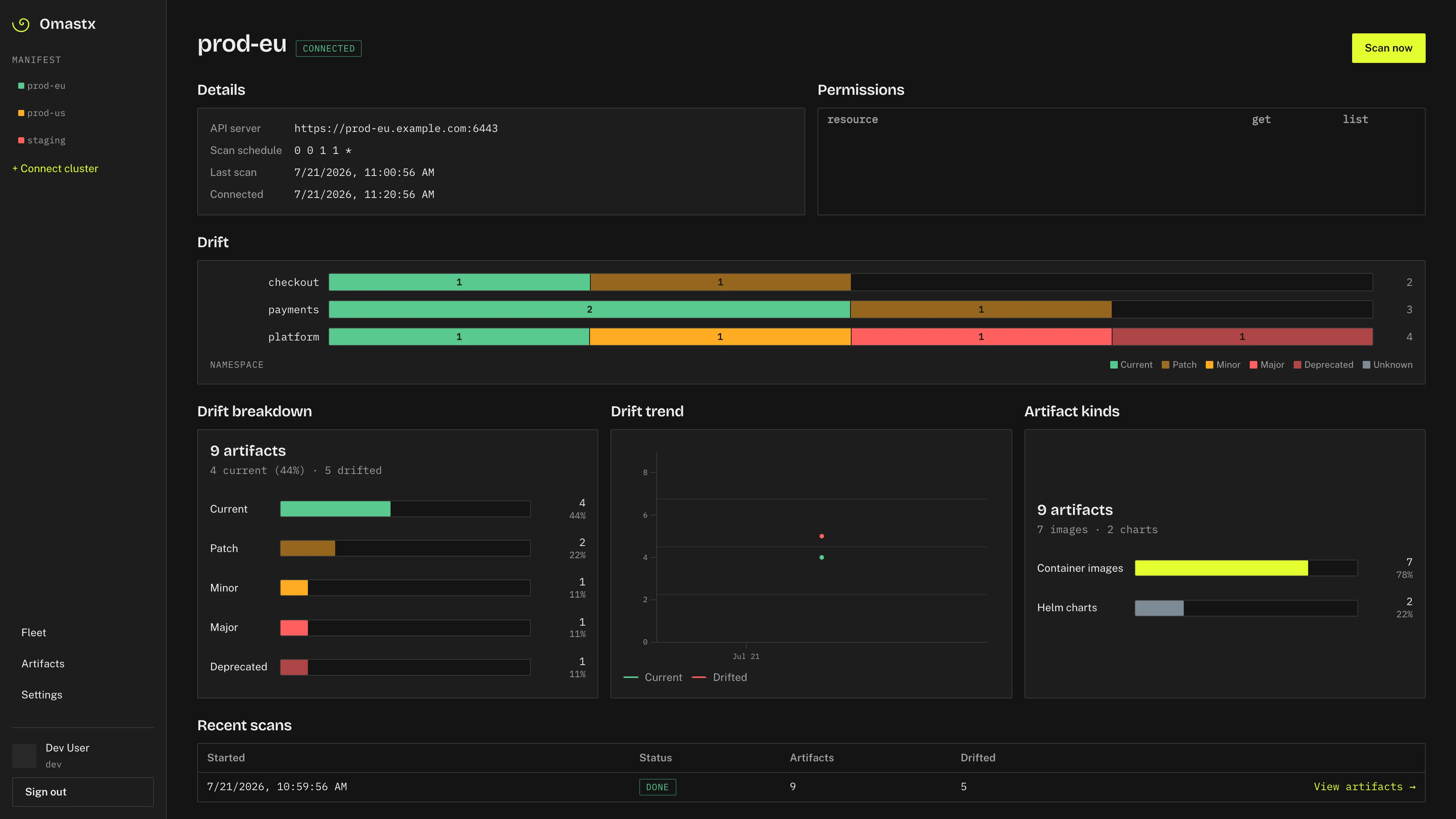The width and height of the screenshot is (1456, 819).
Task: Click the CONNECTED status badge
Action: (x=328, y=49)
